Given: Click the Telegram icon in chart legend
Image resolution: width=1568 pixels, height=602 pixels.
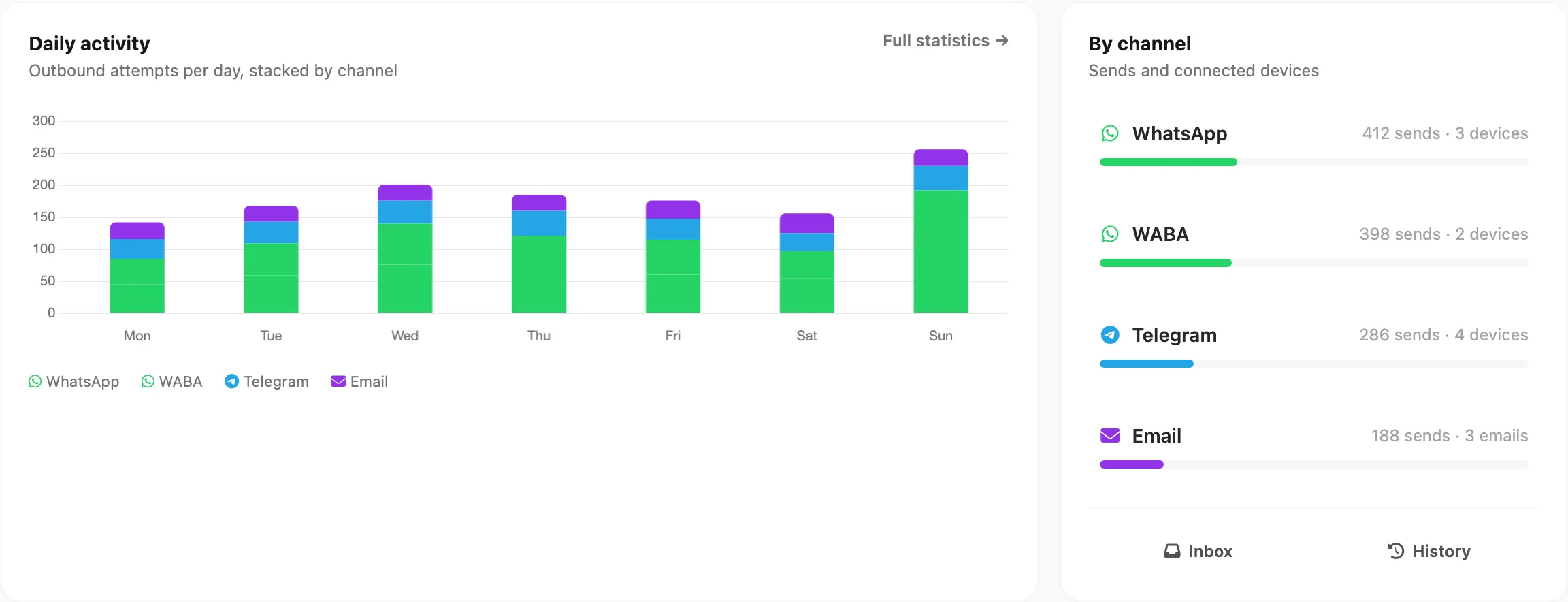Looking at the screenshot, I should click(231, 381).
